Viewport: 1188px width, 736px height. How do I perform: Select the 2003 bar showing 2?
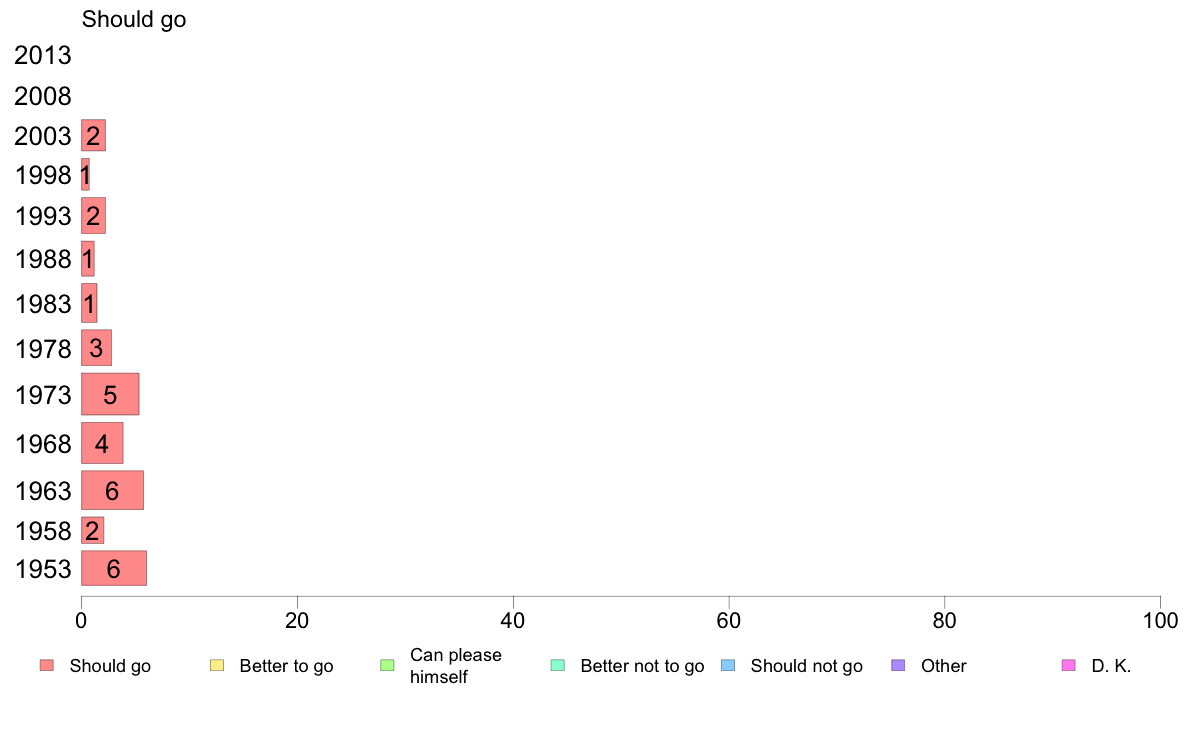(93, 136)
